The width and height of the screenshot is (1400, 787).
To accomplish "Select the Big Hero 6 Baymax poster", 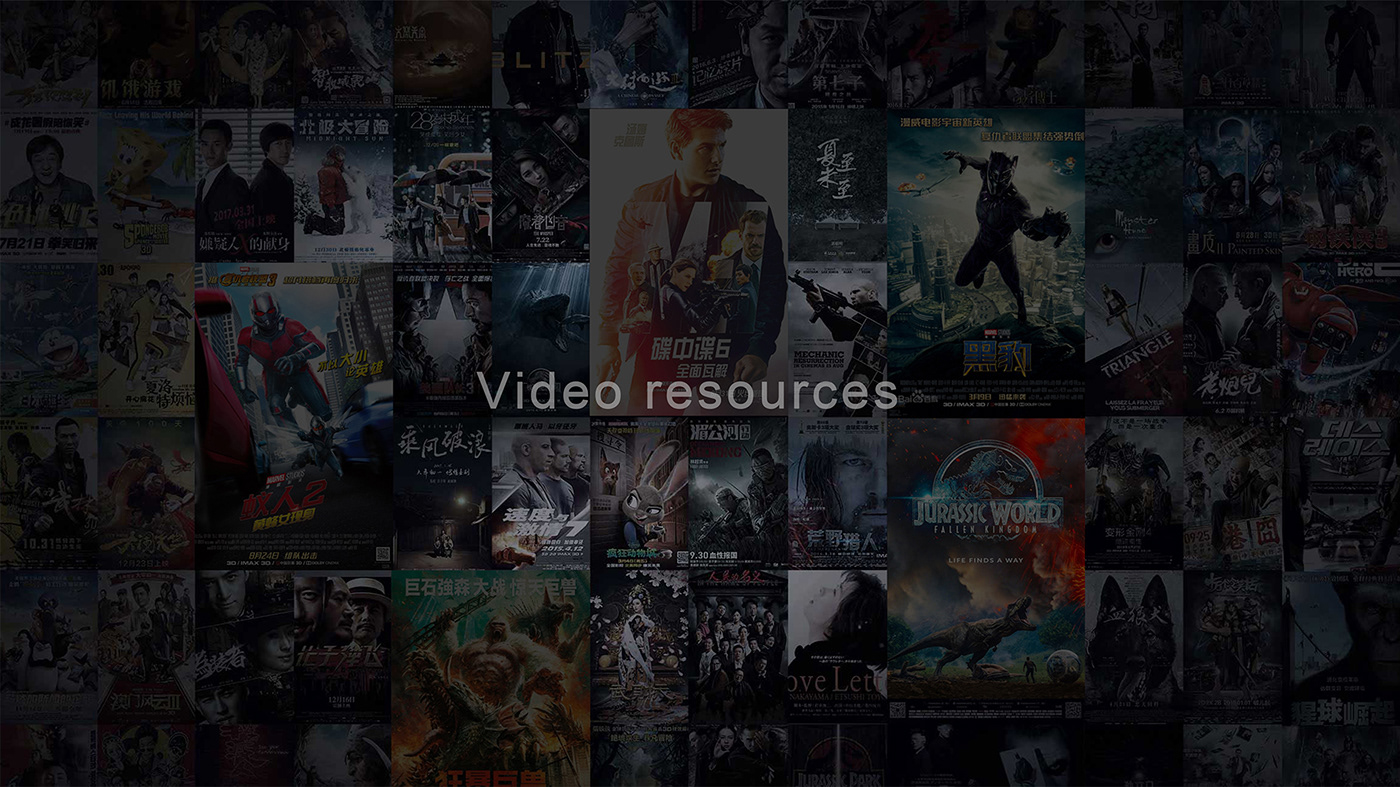I will point(1341,339).
